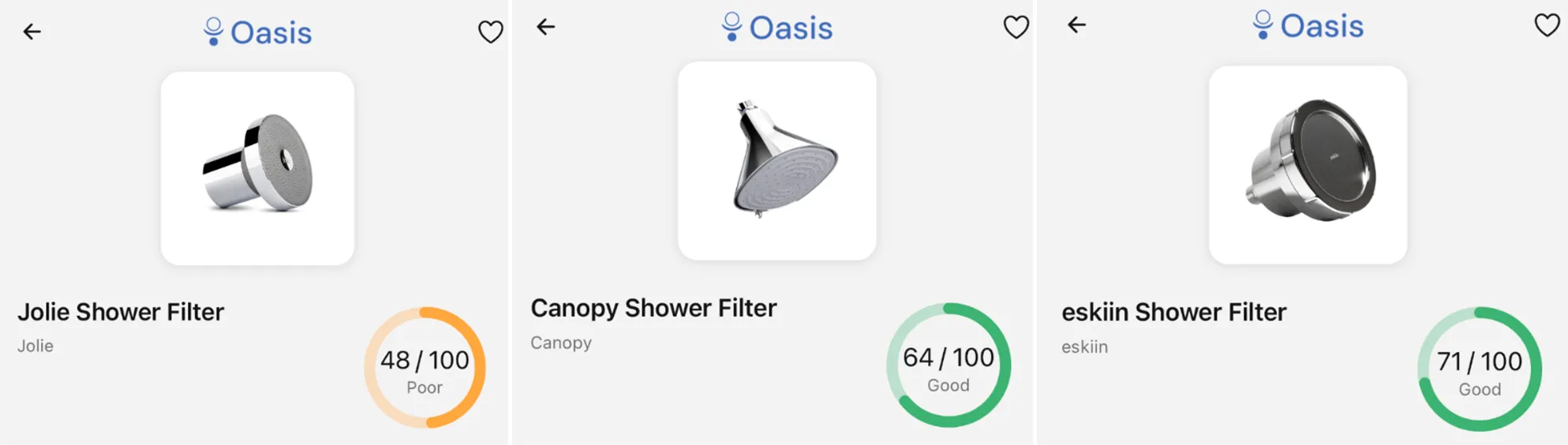Screen dimensions: 1568x445
Task: Click the eskiin Shower Filter title
Action: [1173, 312]
